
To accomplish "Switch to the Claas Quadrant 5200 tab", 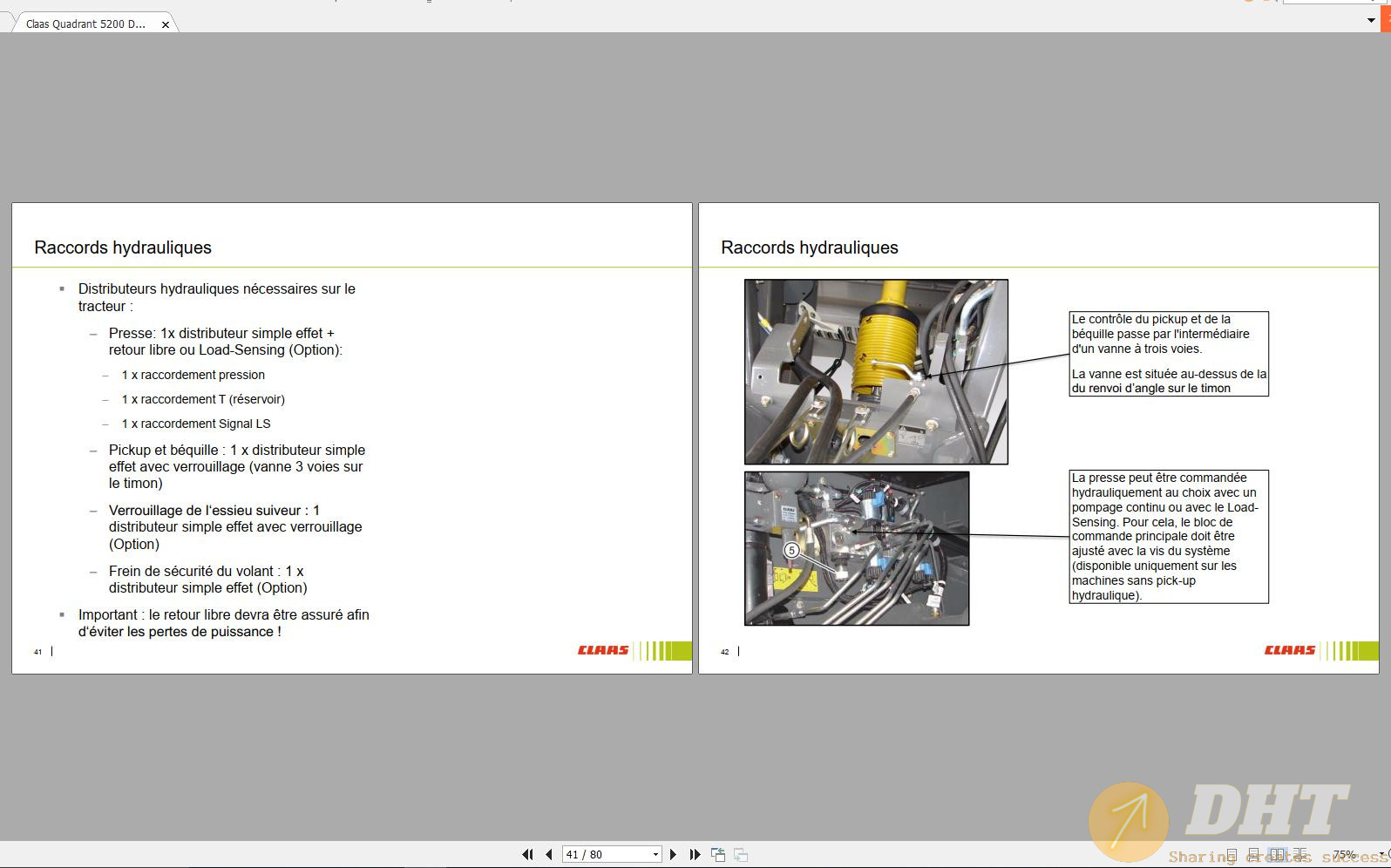I will click(x=85, y=24).
